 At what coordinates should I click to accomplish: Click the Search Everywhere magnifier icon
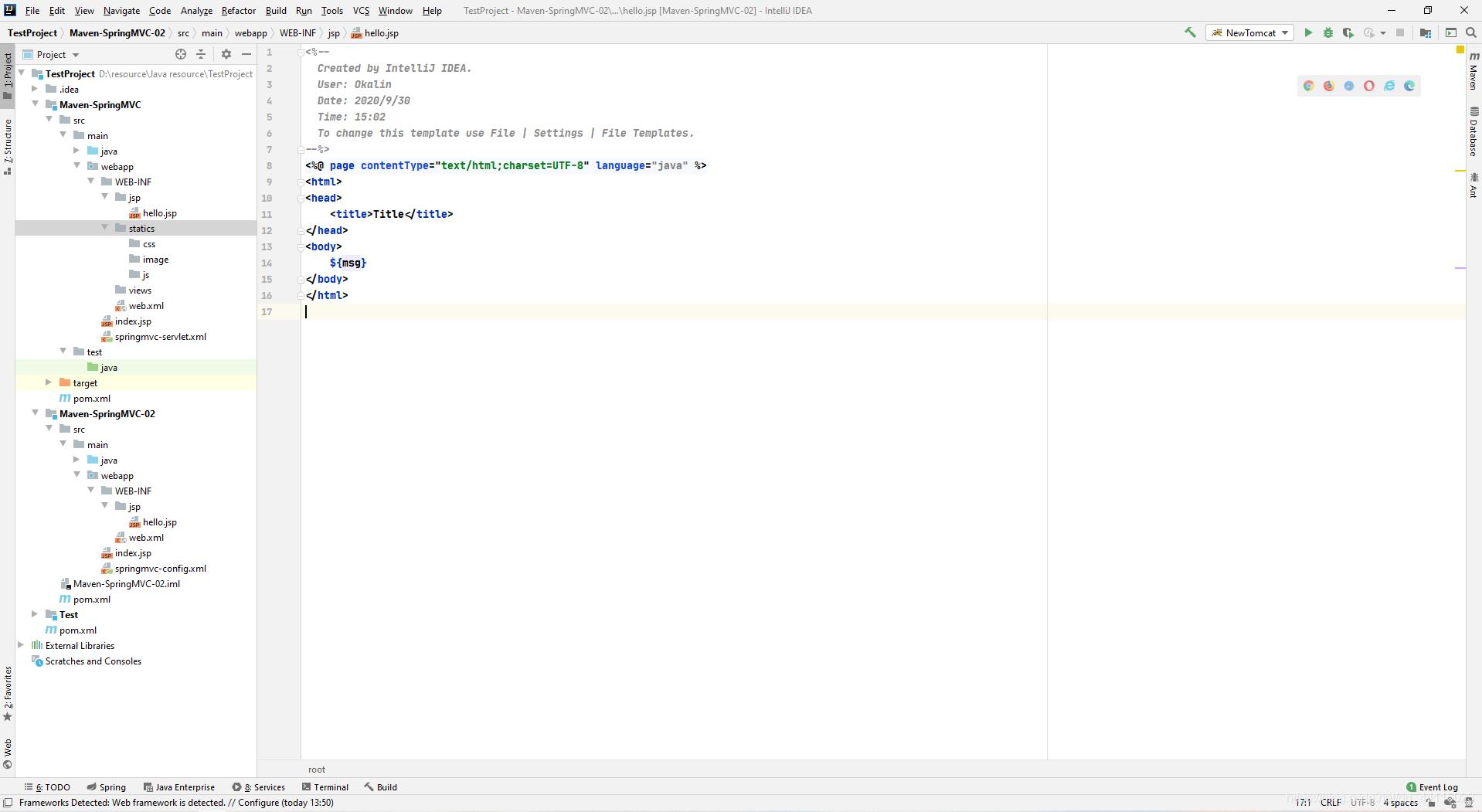(x=1471, y=32)
